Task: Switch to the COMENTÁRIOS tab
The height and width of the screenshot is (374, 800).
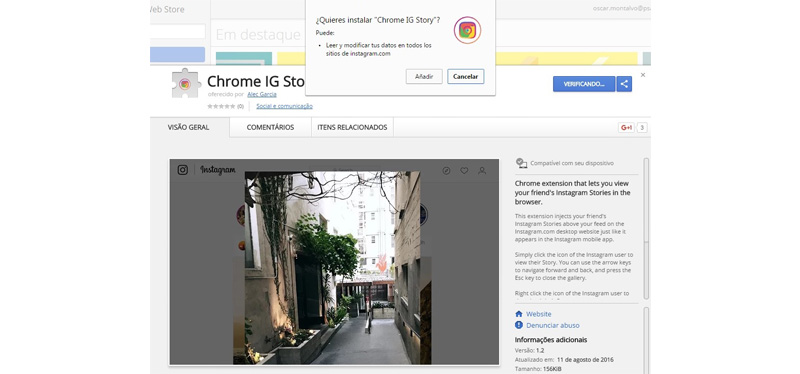Action: pos(270,128)
